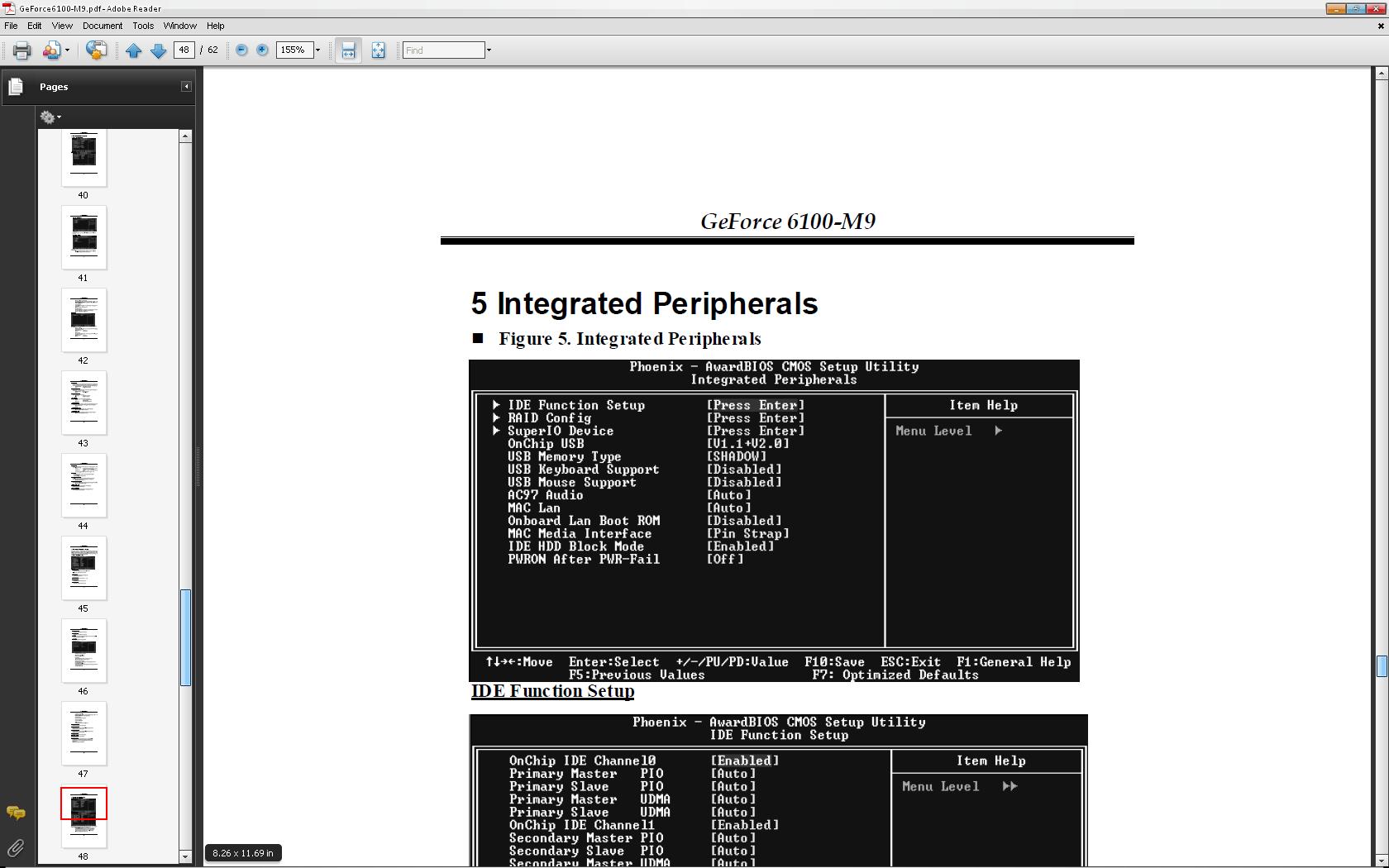This screenshot has width=1389, height=868.
Task: Open the zoom percentage dropdown arrow
Action: coord(317,50)
